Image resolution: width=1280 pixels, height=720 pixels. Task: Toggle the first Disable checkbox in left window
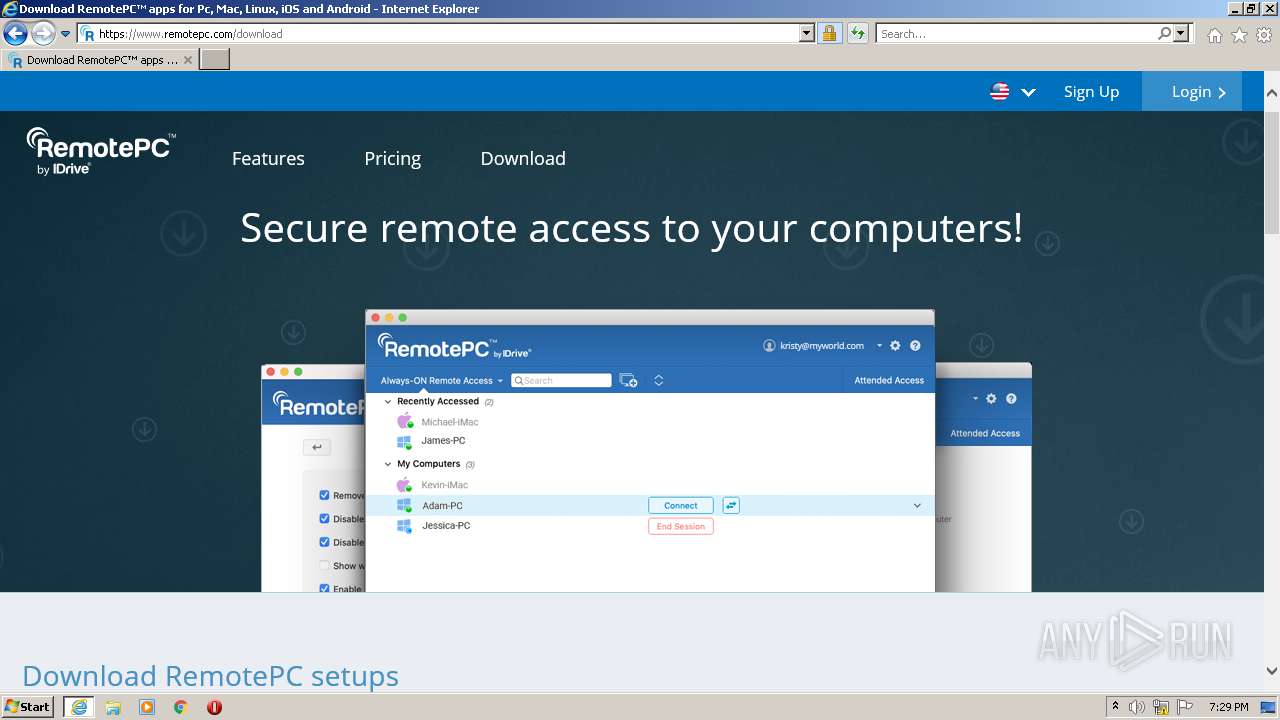coord(324,519)
